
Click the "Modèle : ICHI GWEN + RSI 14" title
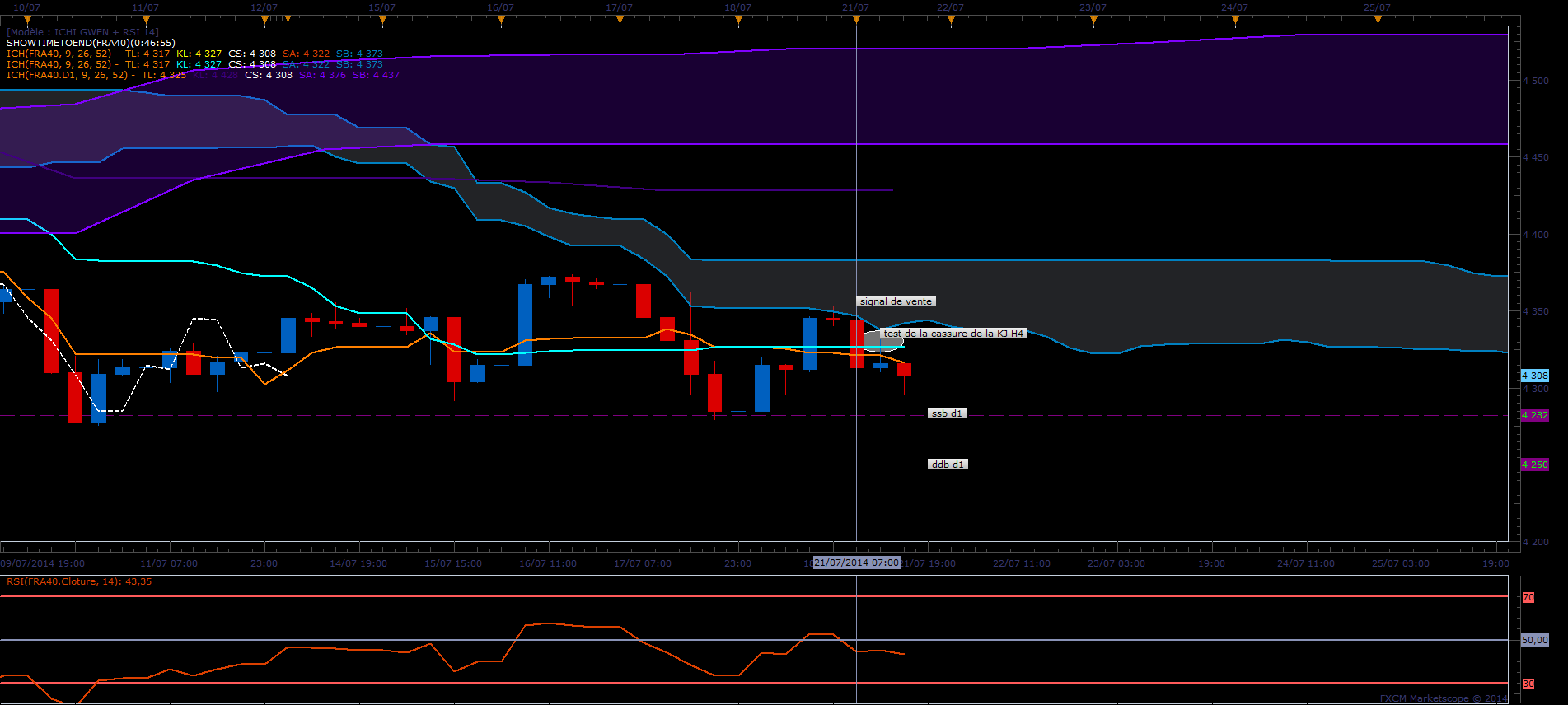(x=82, y=32)
